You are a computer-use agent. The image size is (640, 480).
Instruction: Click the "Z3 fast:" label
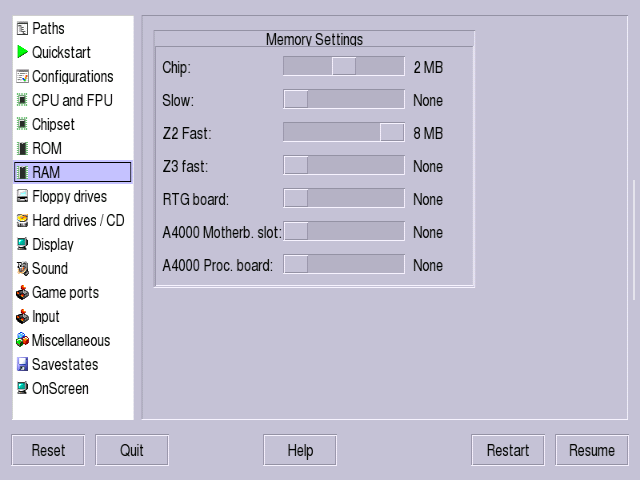pos(185,167)
